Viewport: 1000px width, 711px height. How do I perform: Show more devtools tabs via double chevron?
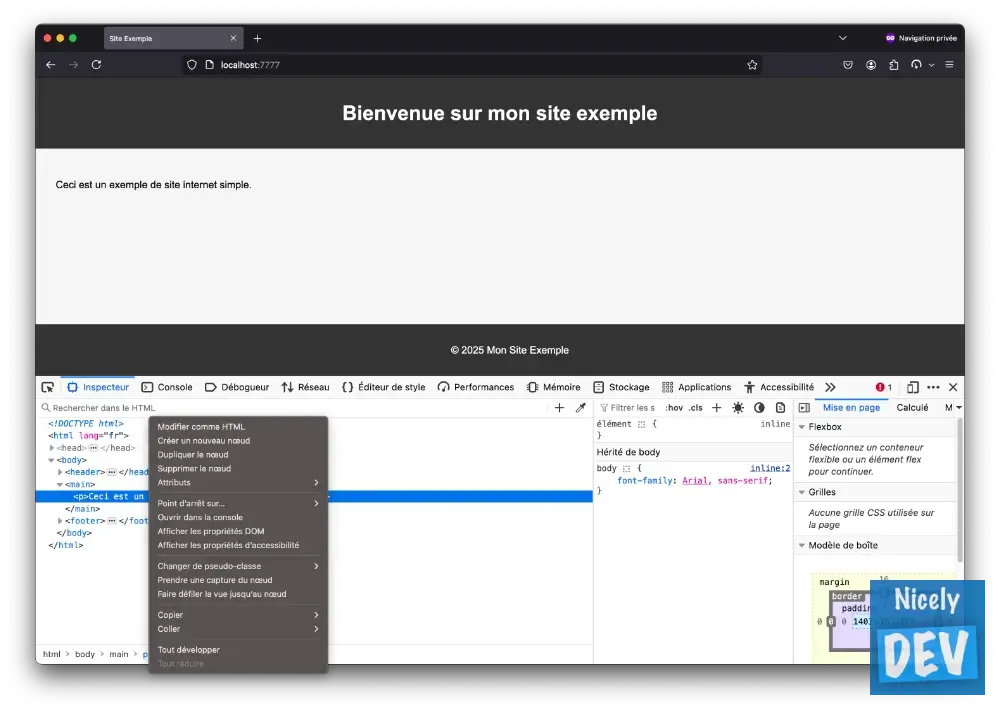click(830, 387)
